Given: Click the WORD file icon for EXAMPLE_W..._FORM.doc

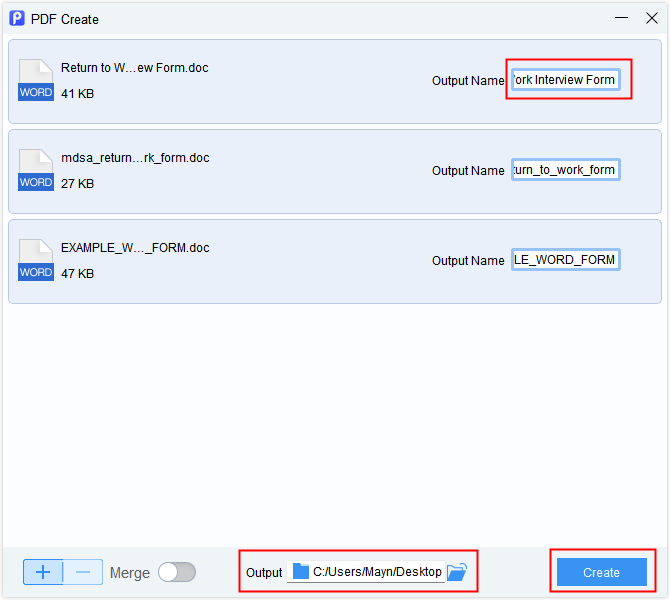Looking at the screenshot, I should coord(36,260).
